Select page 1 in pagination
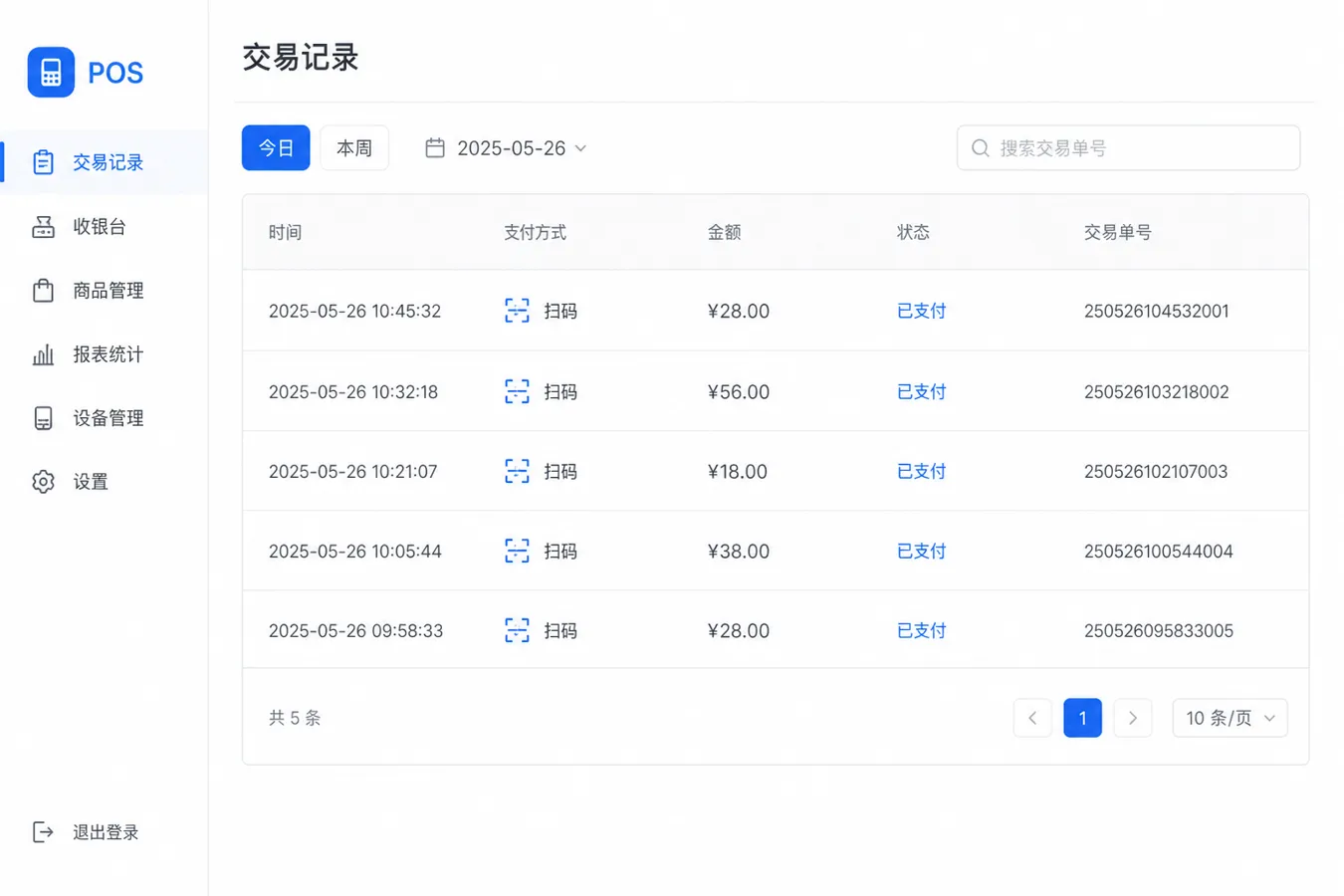This screenshot has height=896, width=1344. (1082, 718)
